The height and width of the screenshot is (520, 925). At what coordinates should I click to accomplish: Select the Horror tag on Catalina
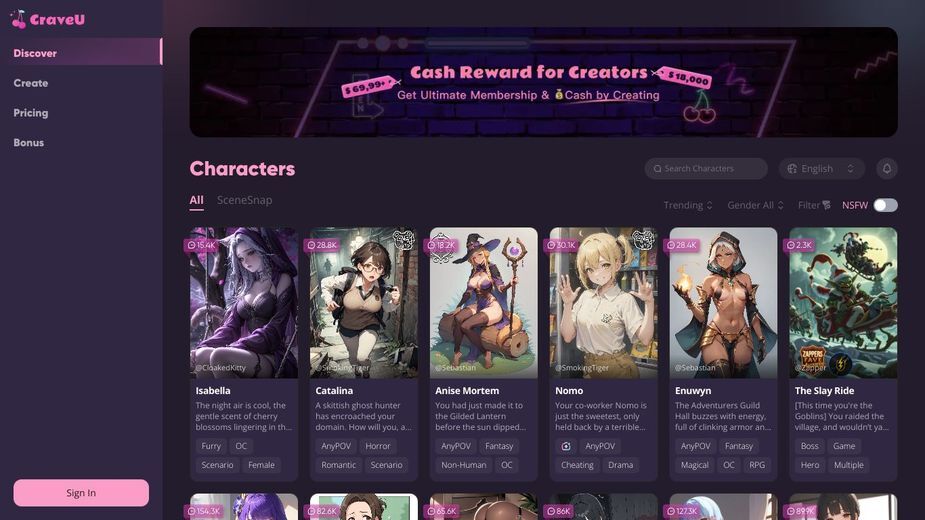click(378, 446)
